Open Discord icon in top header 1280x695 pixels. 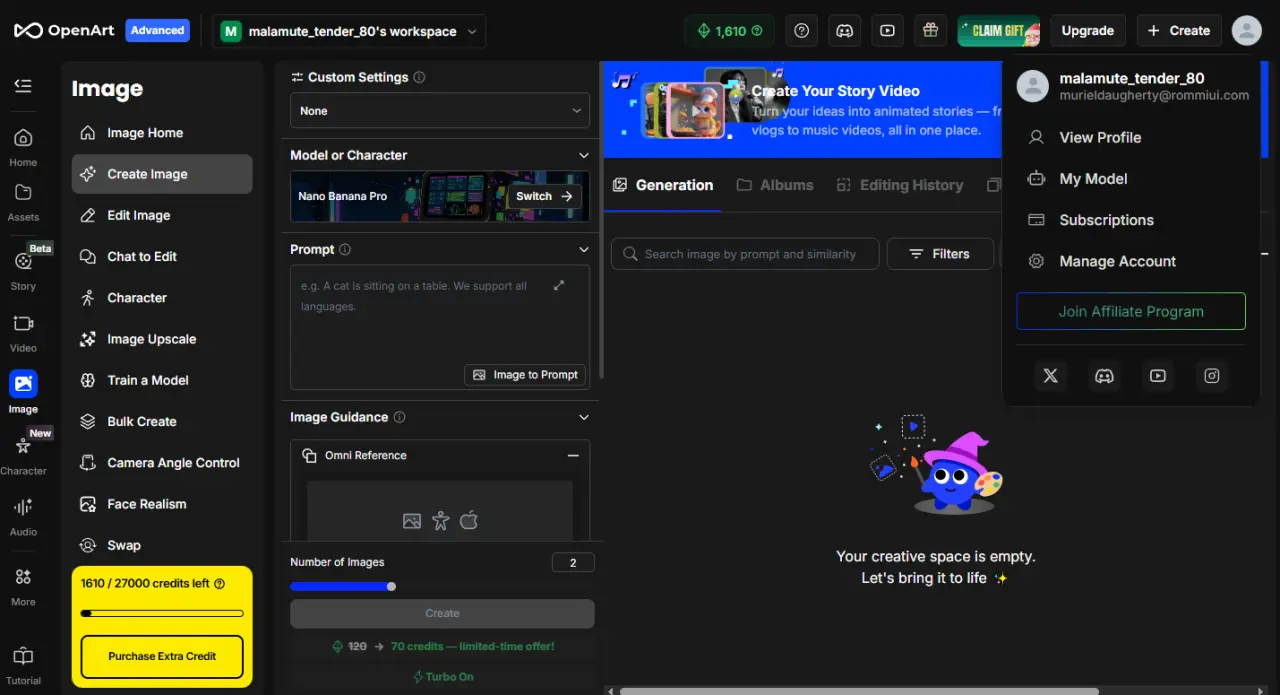[845, 31]
